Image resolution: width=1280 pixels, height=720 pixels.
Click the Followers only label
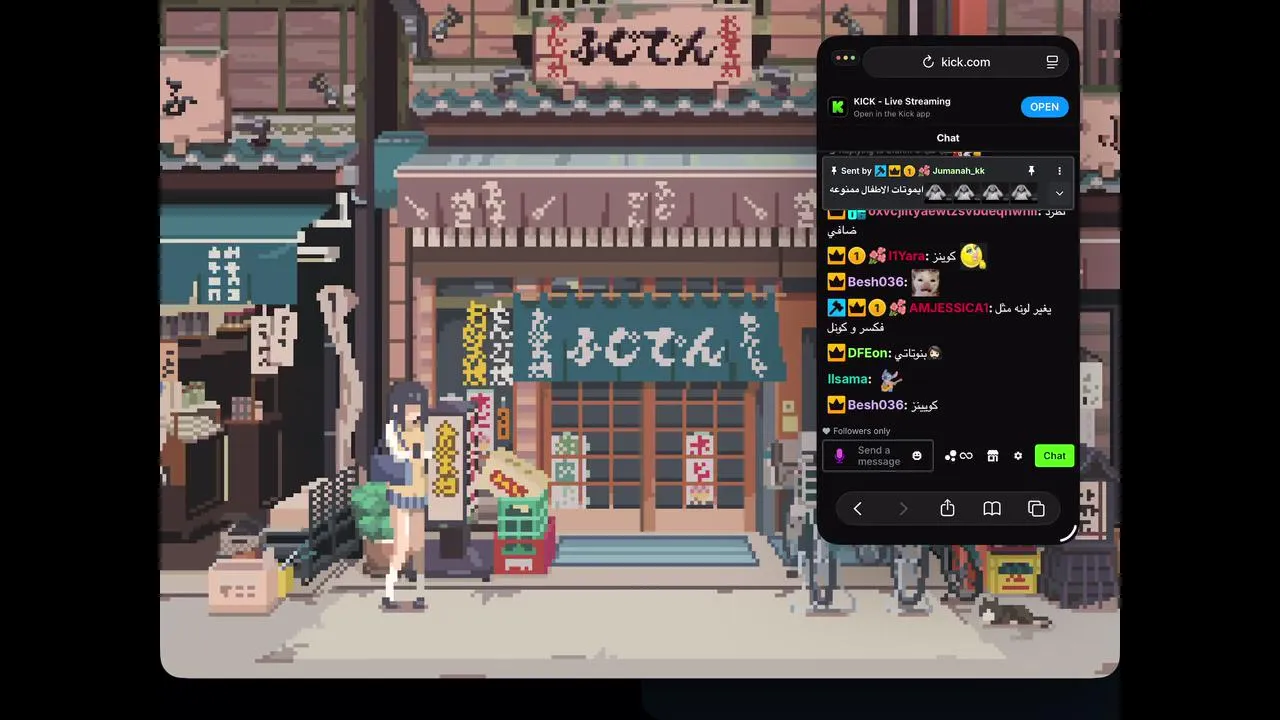point(861,431)
